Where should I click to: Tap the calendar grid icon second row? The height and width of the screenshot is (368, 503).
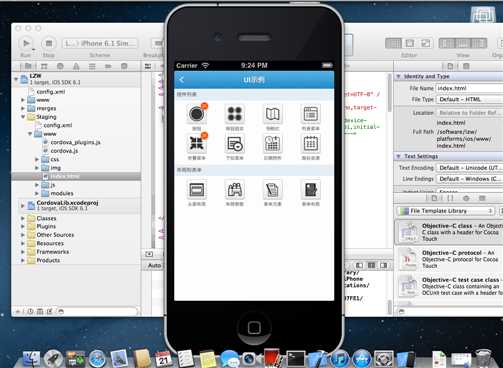311,144
